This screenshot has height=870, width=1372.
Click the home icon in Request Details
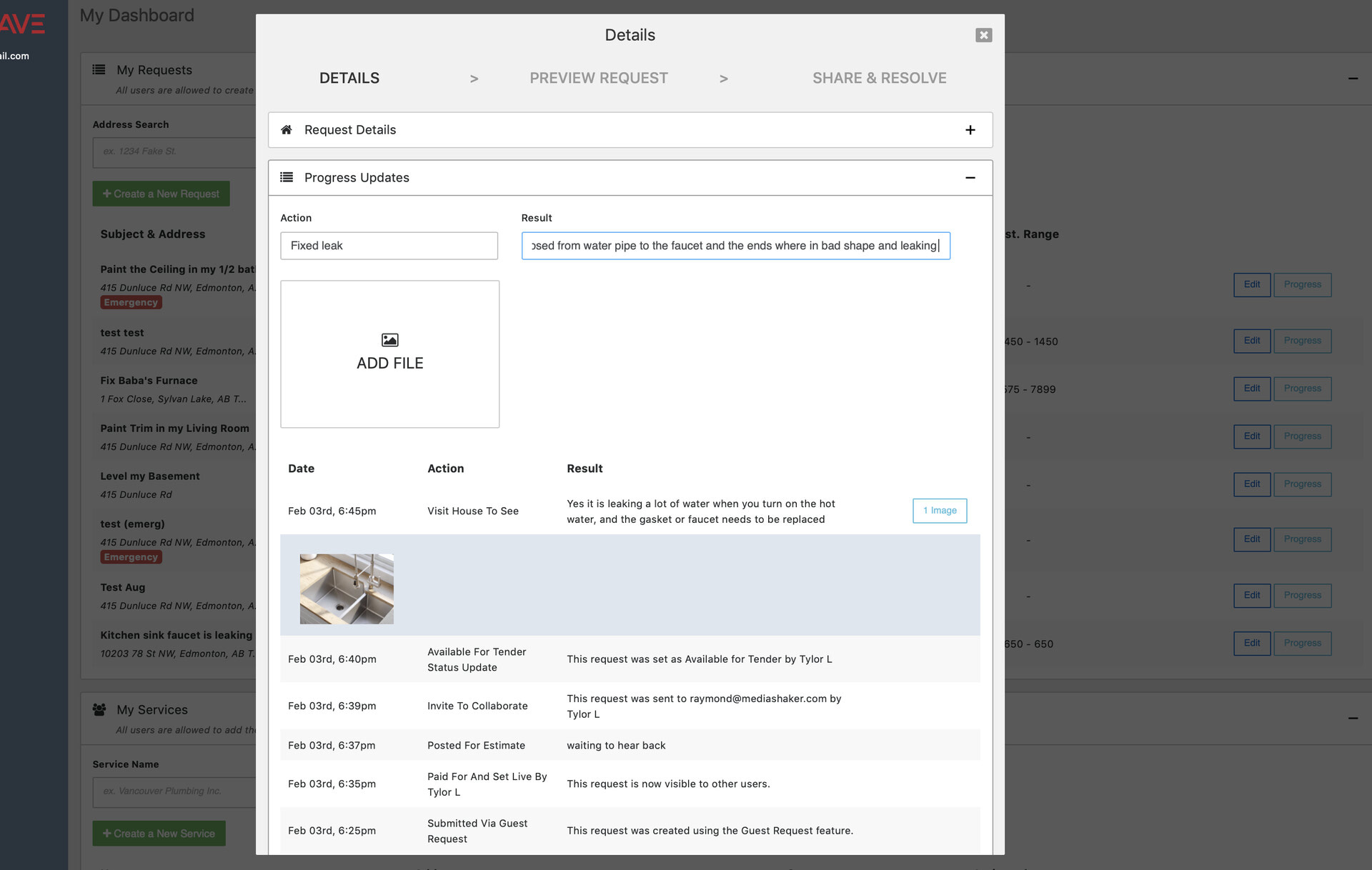coord(287,129)
